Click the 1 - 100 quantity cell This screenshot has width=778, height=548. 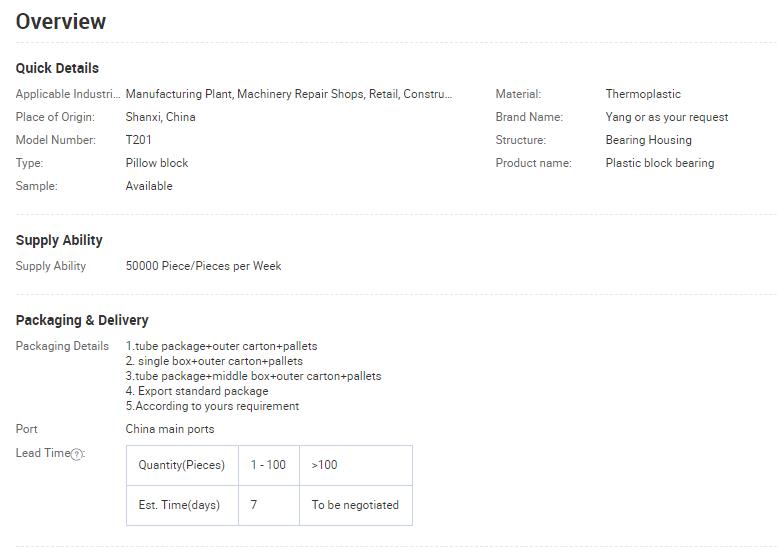[268, 465]
